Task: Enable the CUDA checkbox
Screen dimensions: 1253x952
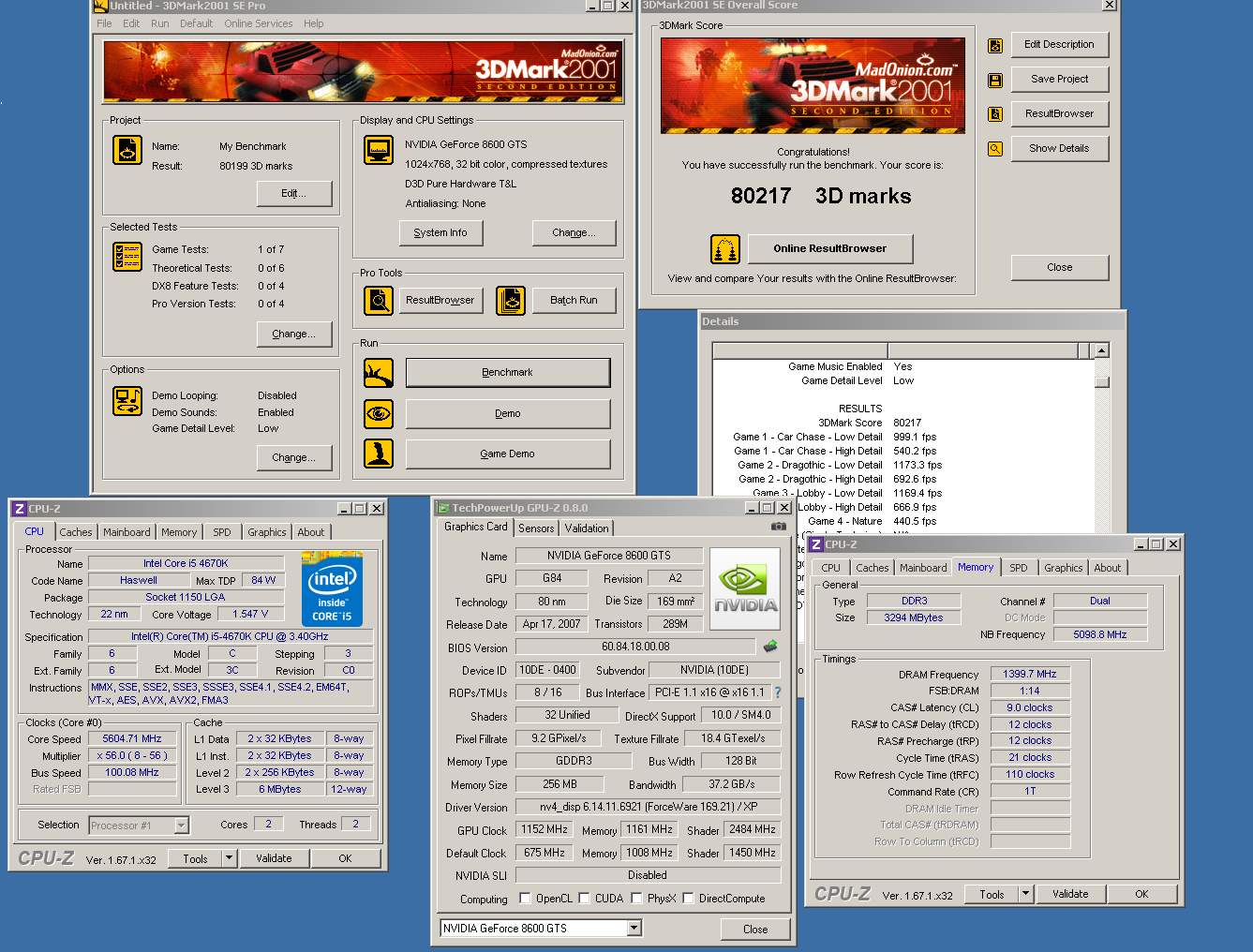Action: [x=584, y=899]
